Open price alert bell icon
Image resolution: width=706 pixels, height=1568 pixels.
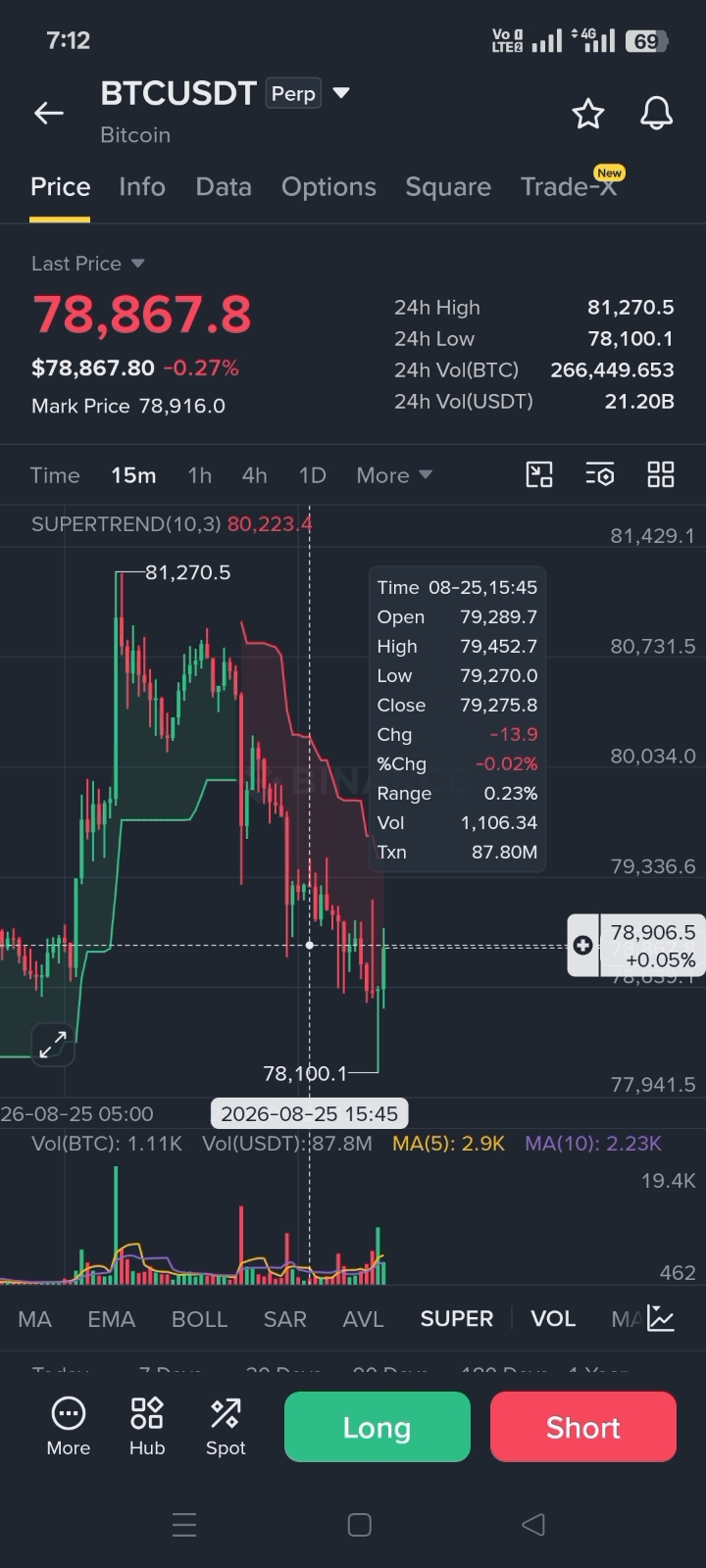point(657,114)
